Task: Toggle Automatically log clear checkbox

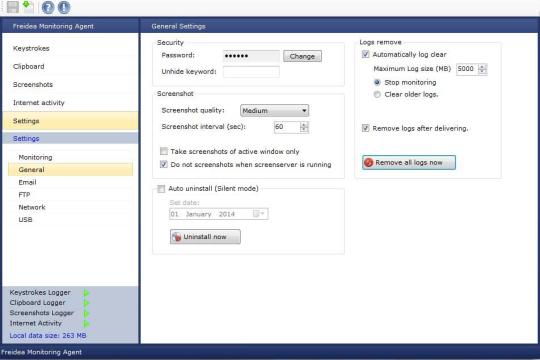Action: coord(365,54)
